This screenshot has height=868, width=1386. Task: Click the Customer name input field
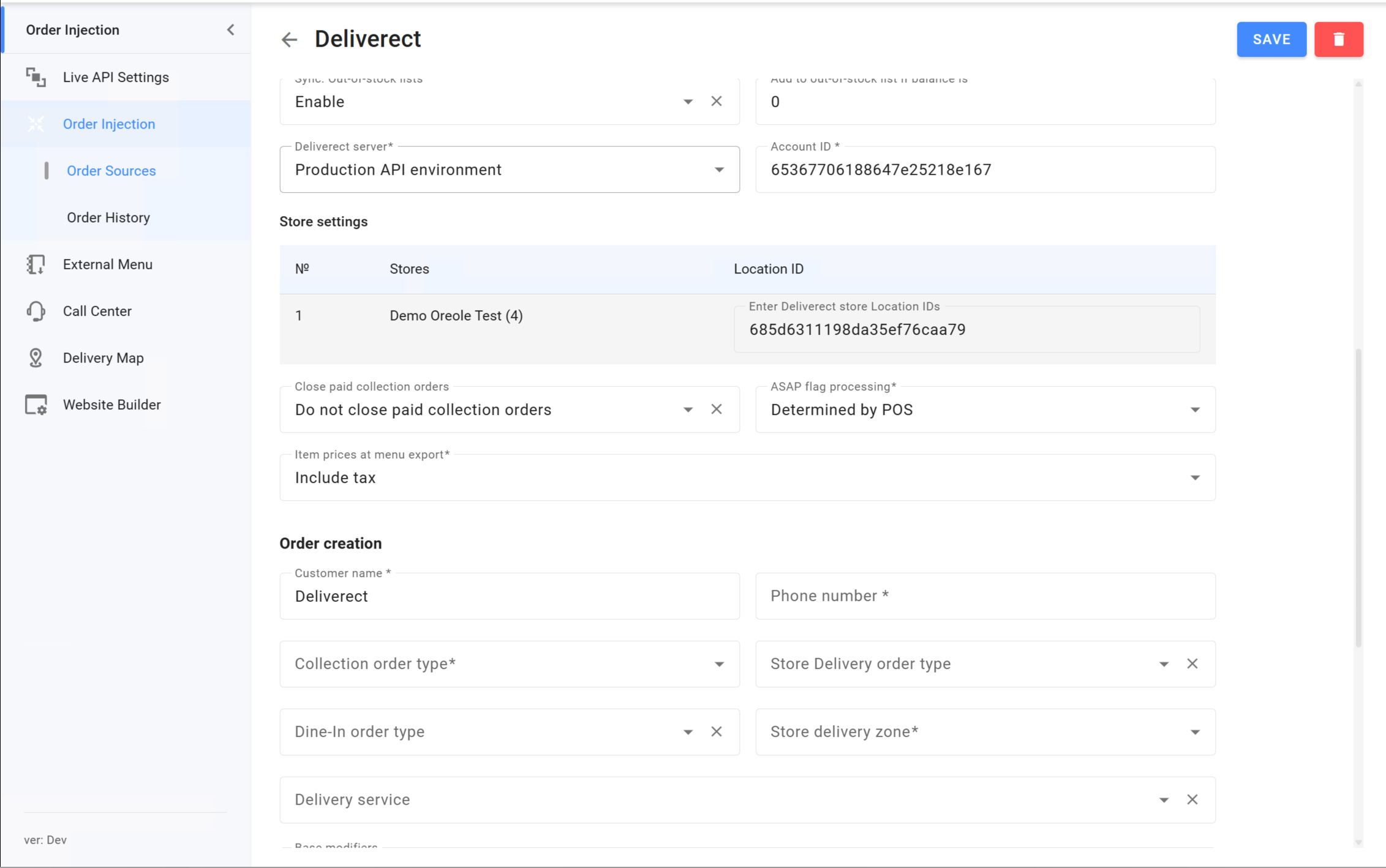510,596
